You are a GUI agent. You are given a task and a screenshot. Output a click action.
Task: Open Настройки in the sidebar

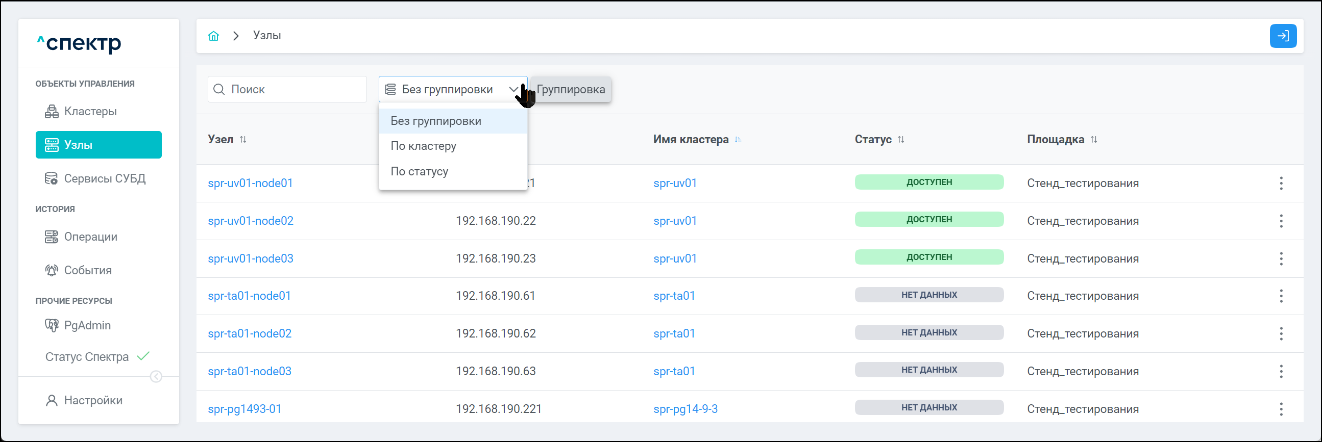pos(92,400)
